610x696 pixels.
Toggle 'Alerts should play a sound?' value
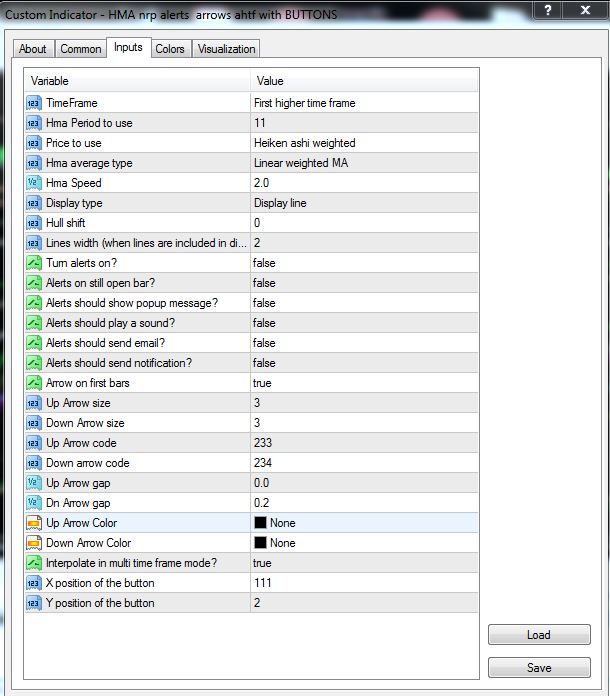[264, 323]
